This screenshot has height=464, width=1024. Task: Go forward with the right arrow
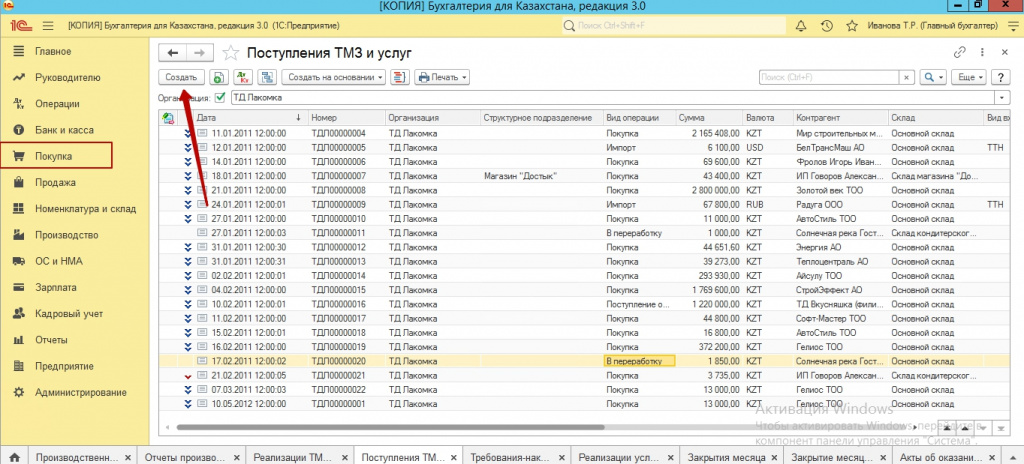(200, 53)
